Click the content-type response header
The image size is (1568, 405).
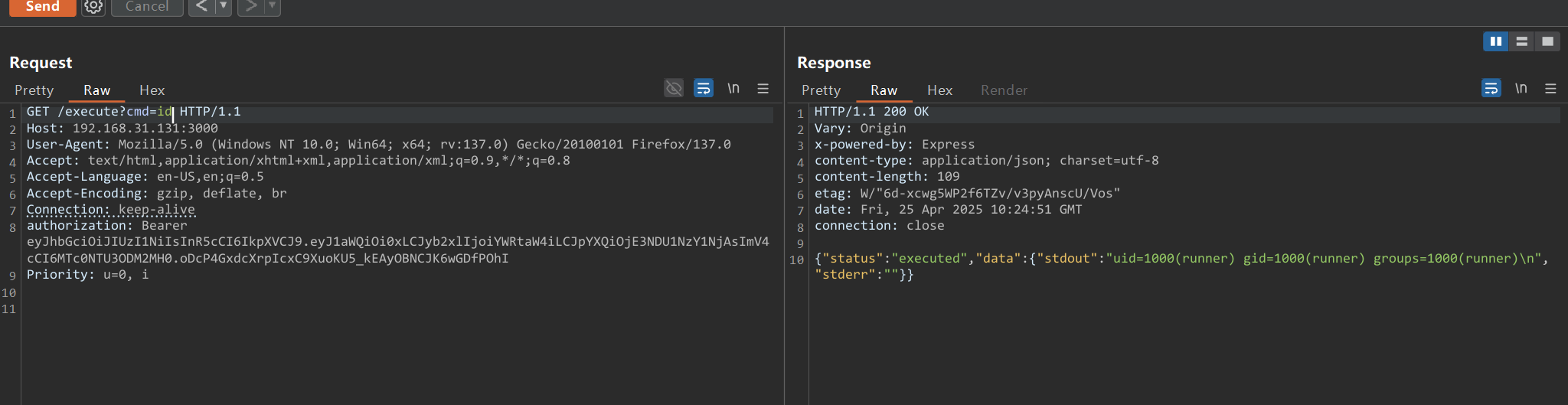987,161
